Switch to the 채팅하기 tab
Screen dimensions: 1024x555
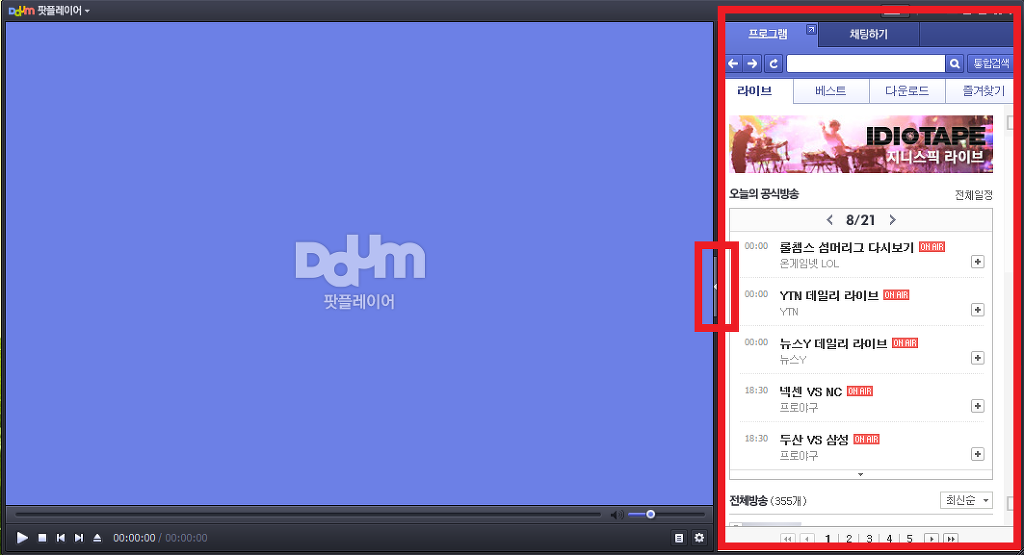click(869, 34)
